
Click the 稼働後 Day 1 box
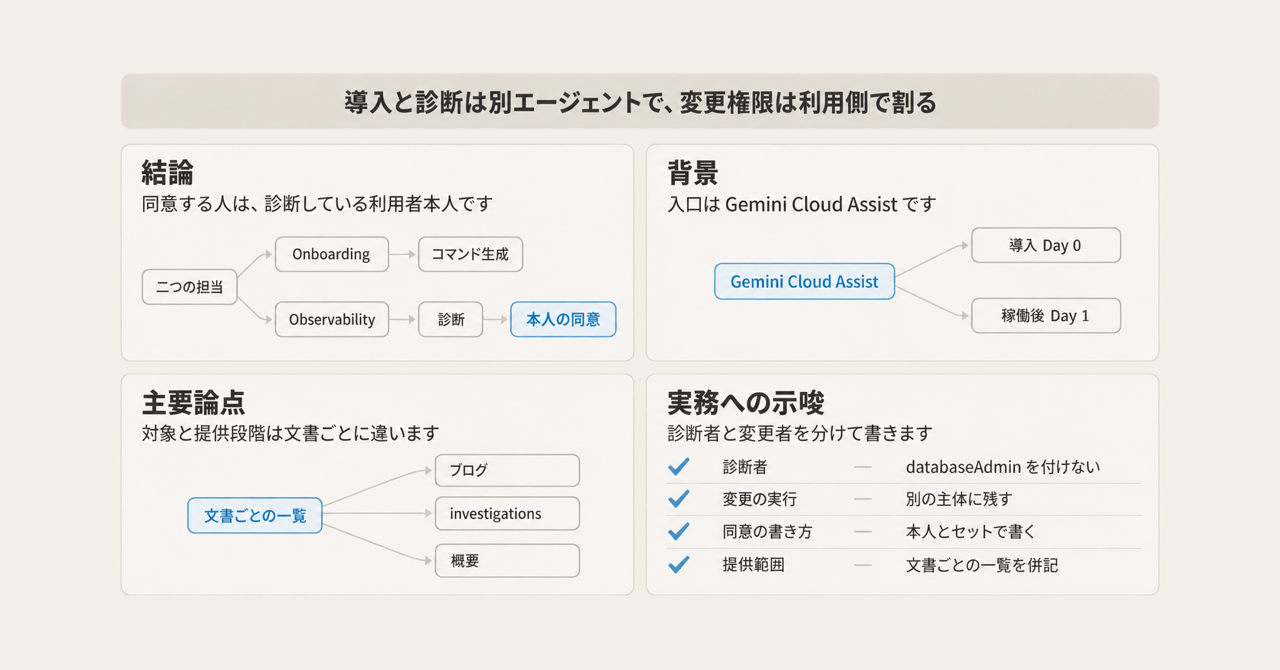[x=1046, y=315]
